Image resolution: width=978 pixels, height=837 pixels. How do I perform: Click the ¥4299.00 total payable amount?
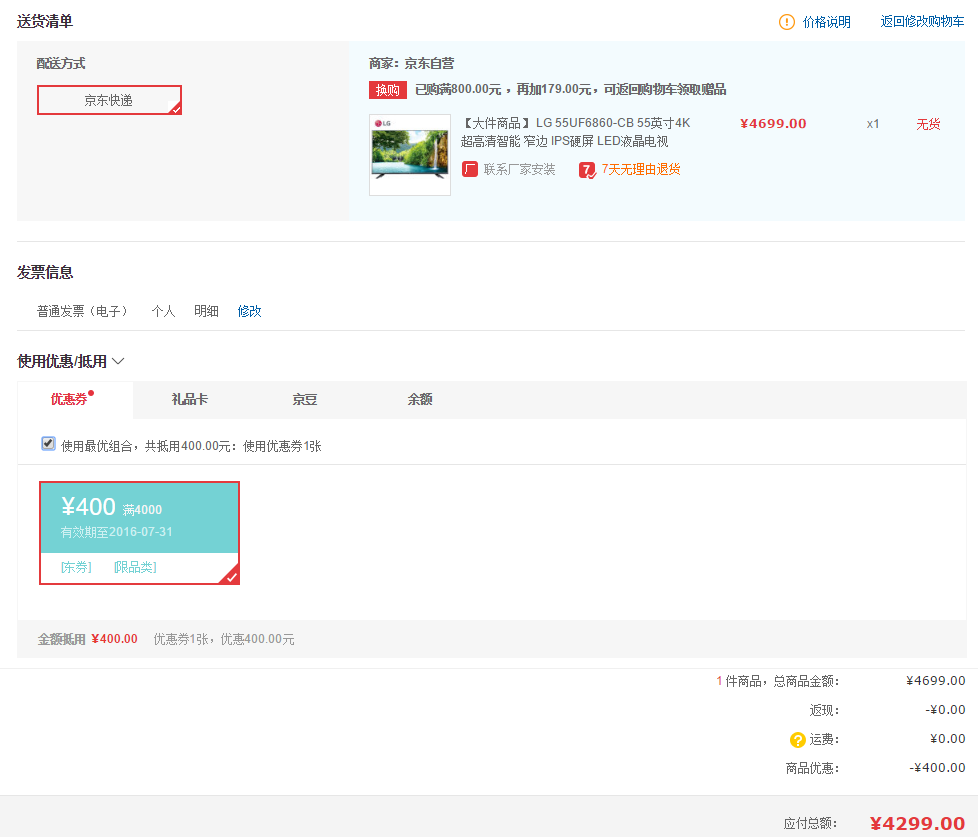pos(917,823)
